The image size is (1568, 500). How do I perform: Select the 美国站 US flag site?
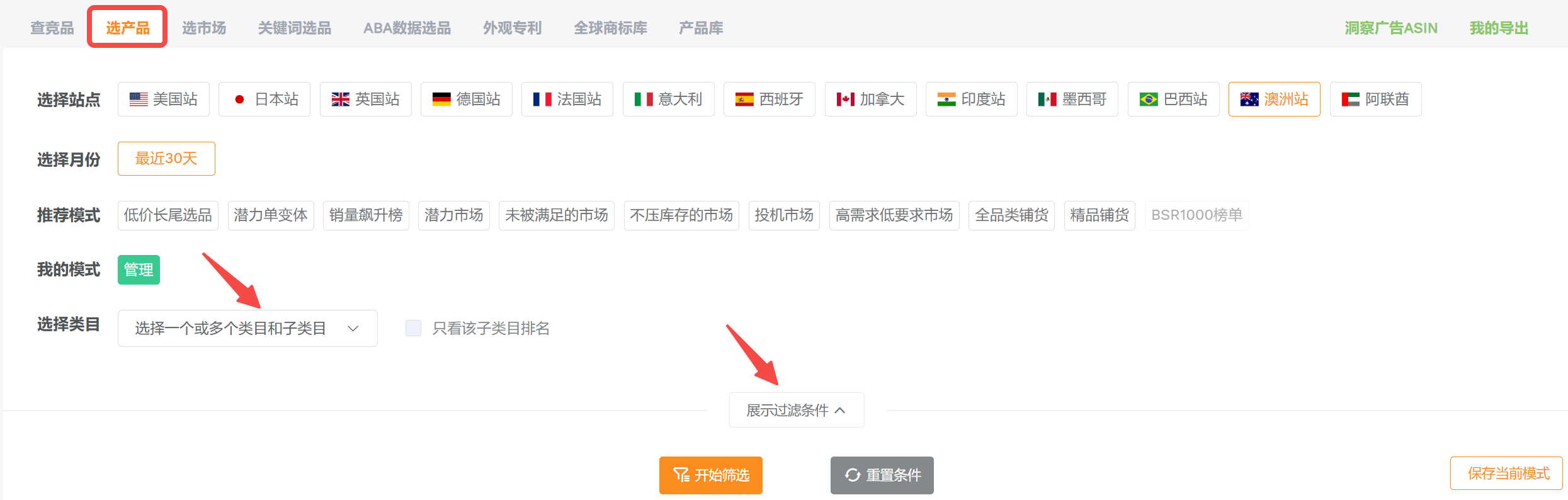pyautogui.click(x=164, y=99)
